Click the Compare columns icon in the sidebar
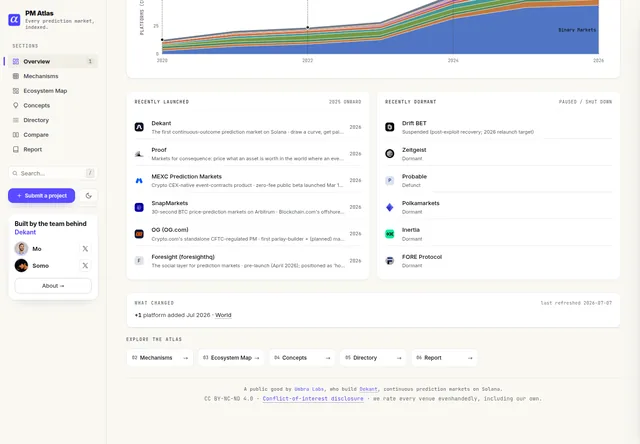 pos(16,135)
